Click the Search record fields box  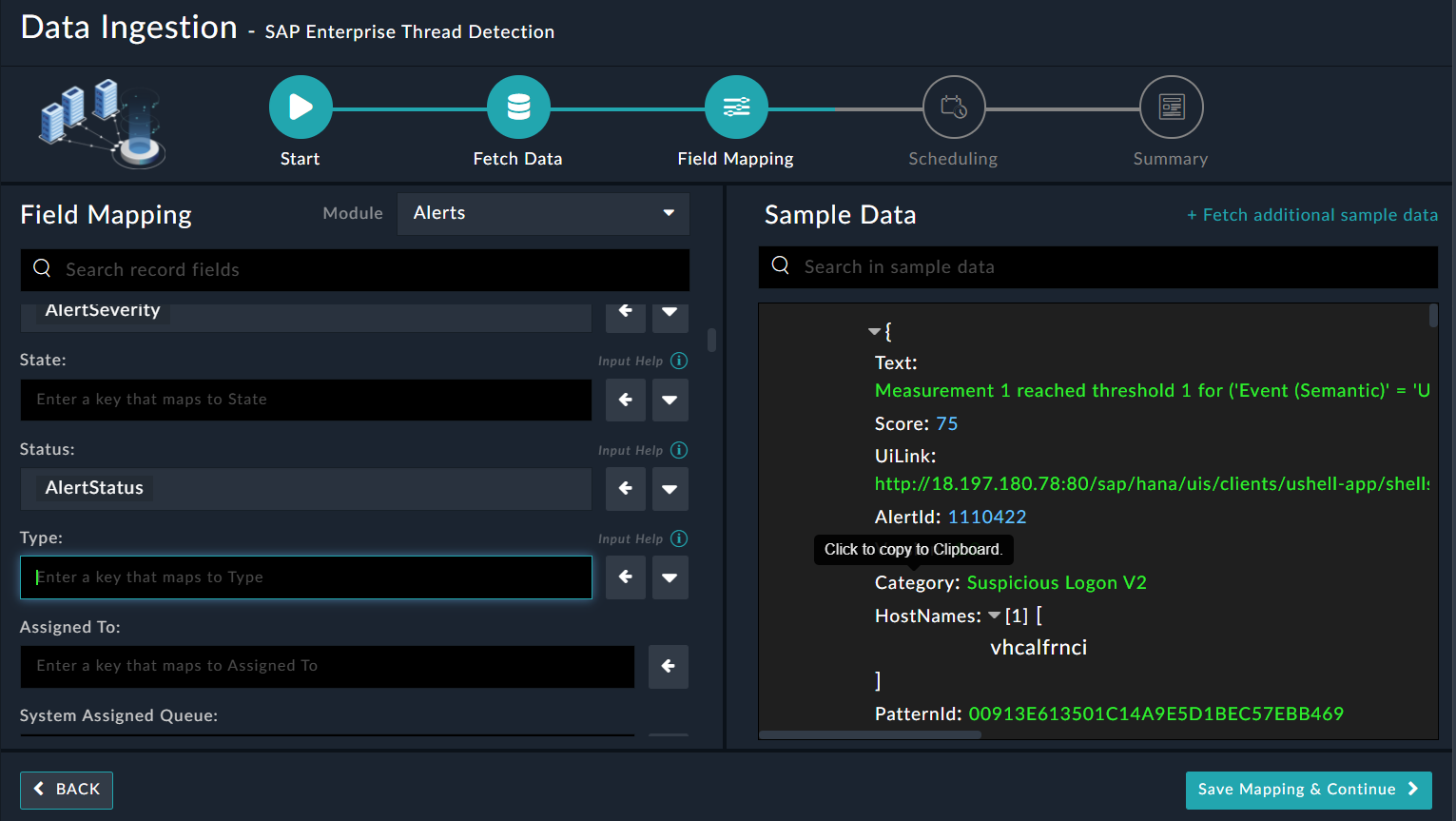[355, 270]
